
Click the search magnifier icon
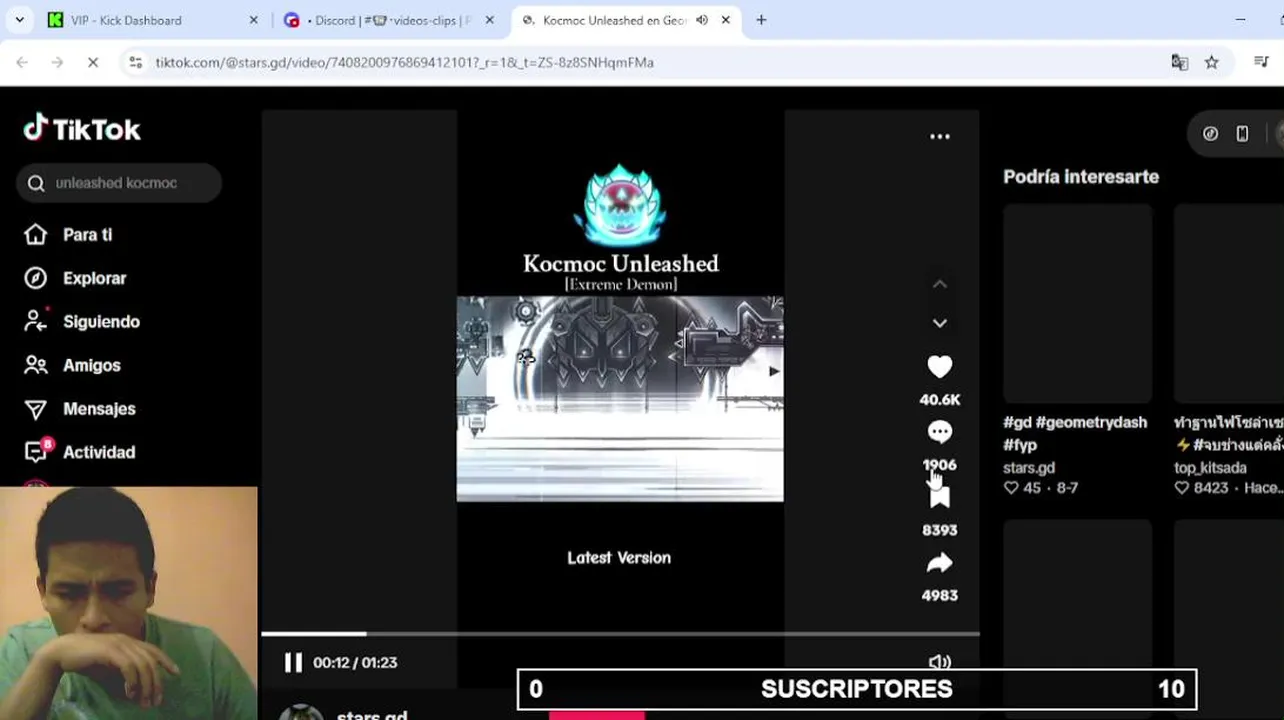click(36, 183)
